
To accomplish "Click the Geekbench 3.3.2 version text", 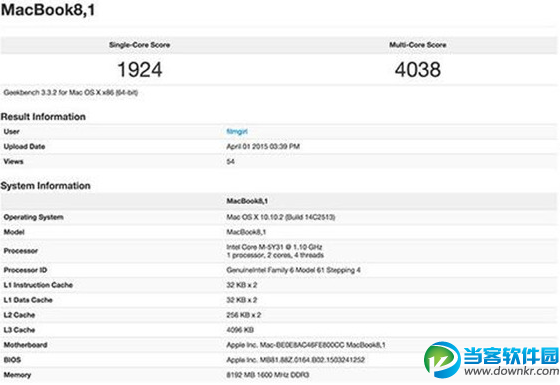I will click(x=70, y=92).
